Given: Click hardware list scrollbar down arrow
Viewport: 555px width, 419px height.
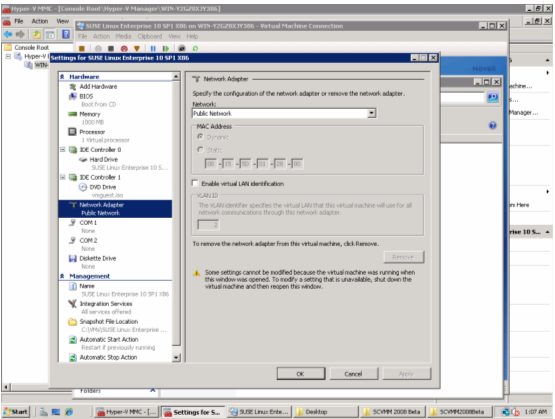Looking at the screenshot, I should (176, 358).
